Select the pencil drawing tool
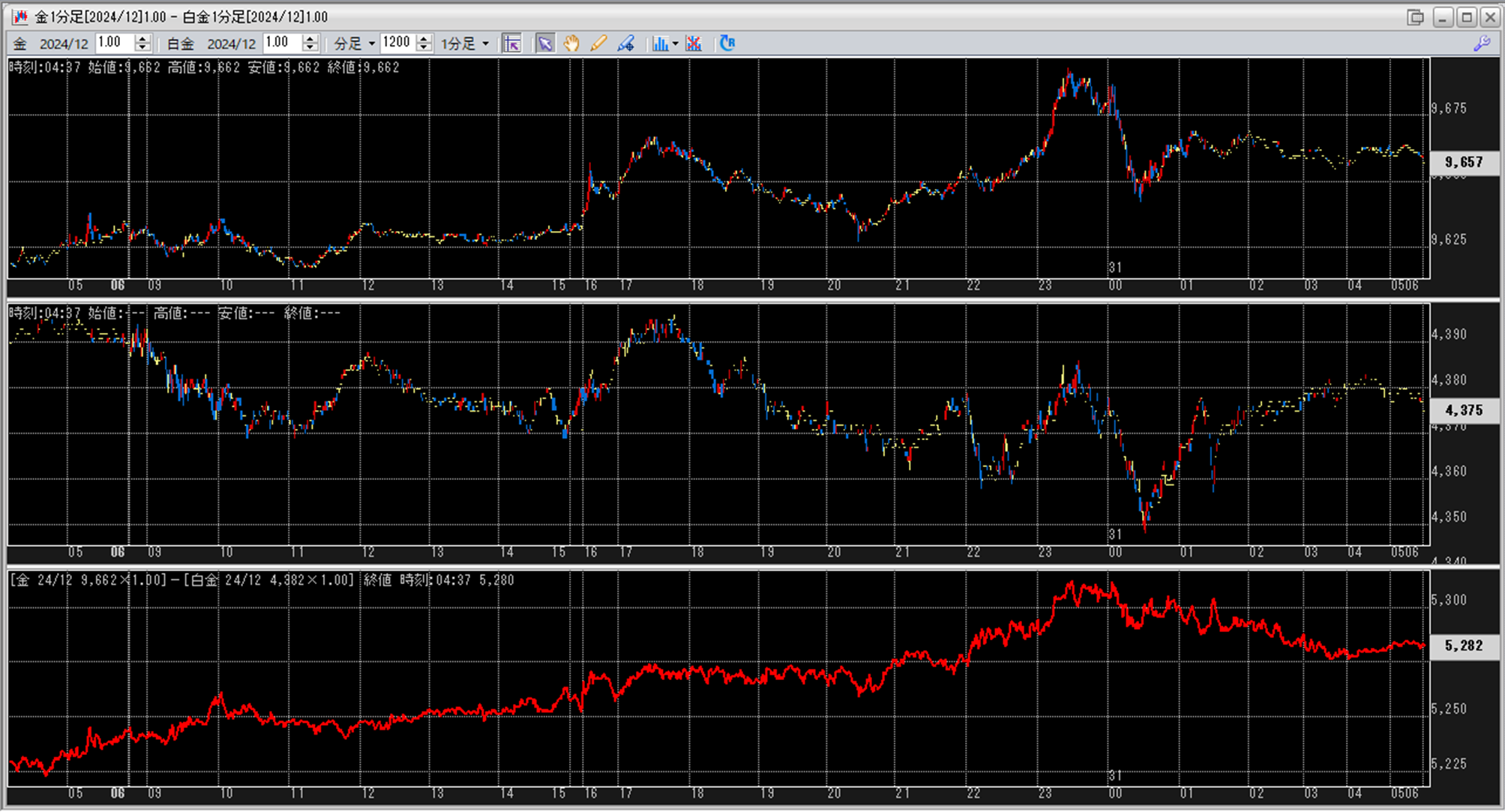 (598, 43)
